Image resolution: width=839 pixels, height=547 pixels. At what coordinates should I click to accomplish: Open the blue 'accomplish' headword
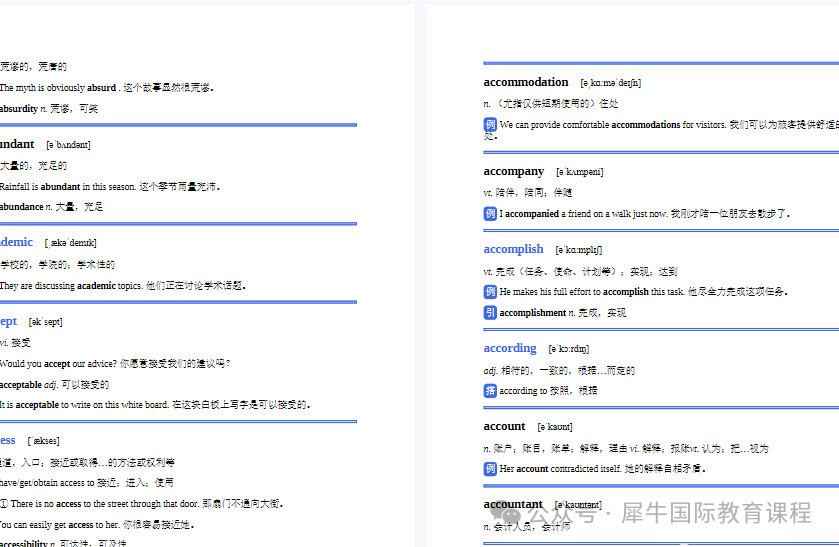click(513, 249)
